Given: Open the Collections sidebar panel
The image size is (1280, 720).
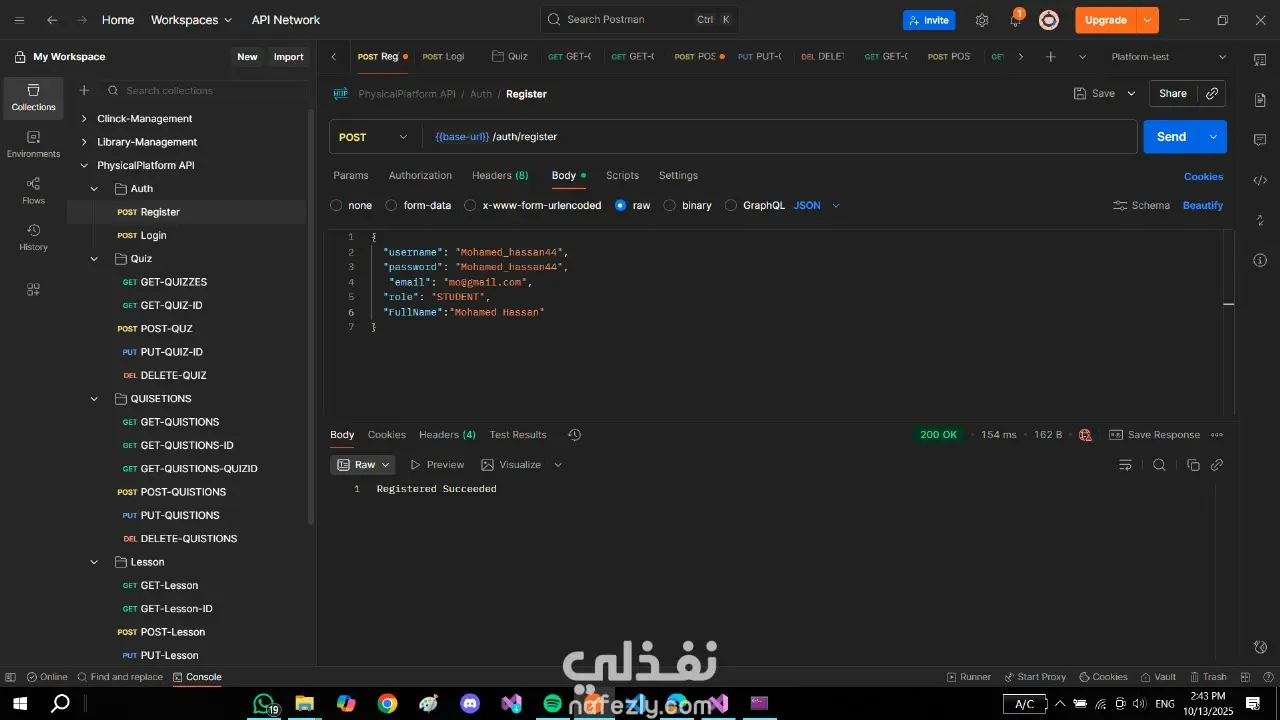Looking at the screenshot, I should coord(34,98).
